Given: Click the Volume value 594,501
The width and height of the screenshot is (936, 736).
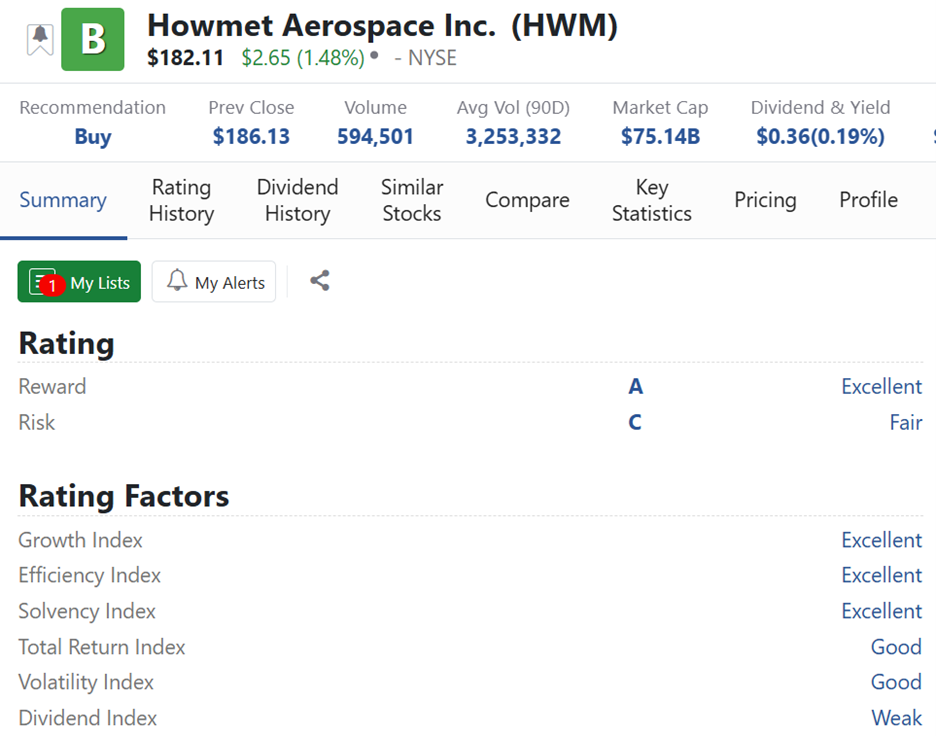Looking at the screenshot, I should 375,137.
